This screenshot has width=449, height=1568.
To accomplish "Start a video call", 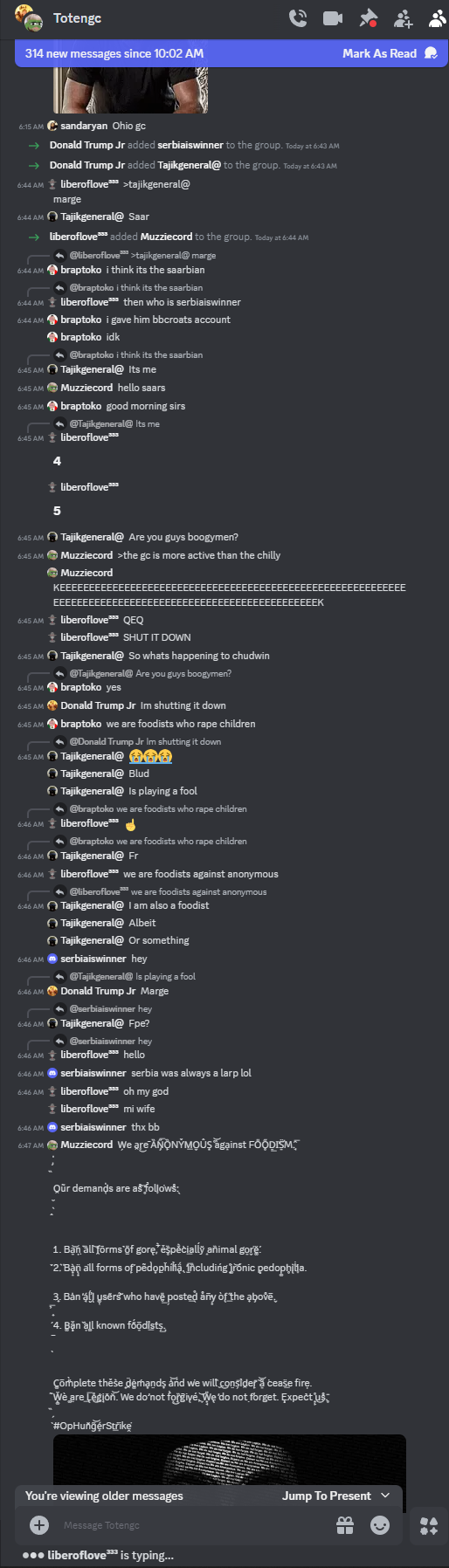I will pyautogui.click(x=333, y=18).
